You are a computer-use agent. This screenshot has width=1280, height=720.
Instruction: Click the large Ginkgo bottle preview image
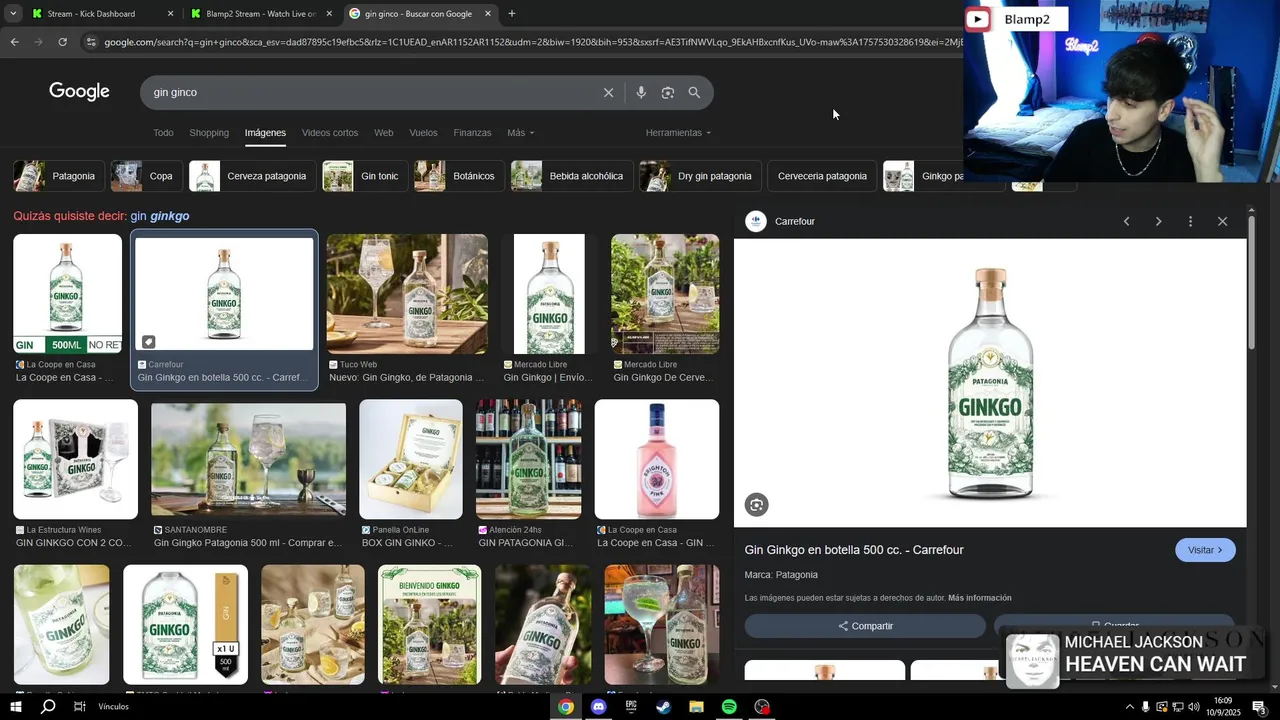990,382
